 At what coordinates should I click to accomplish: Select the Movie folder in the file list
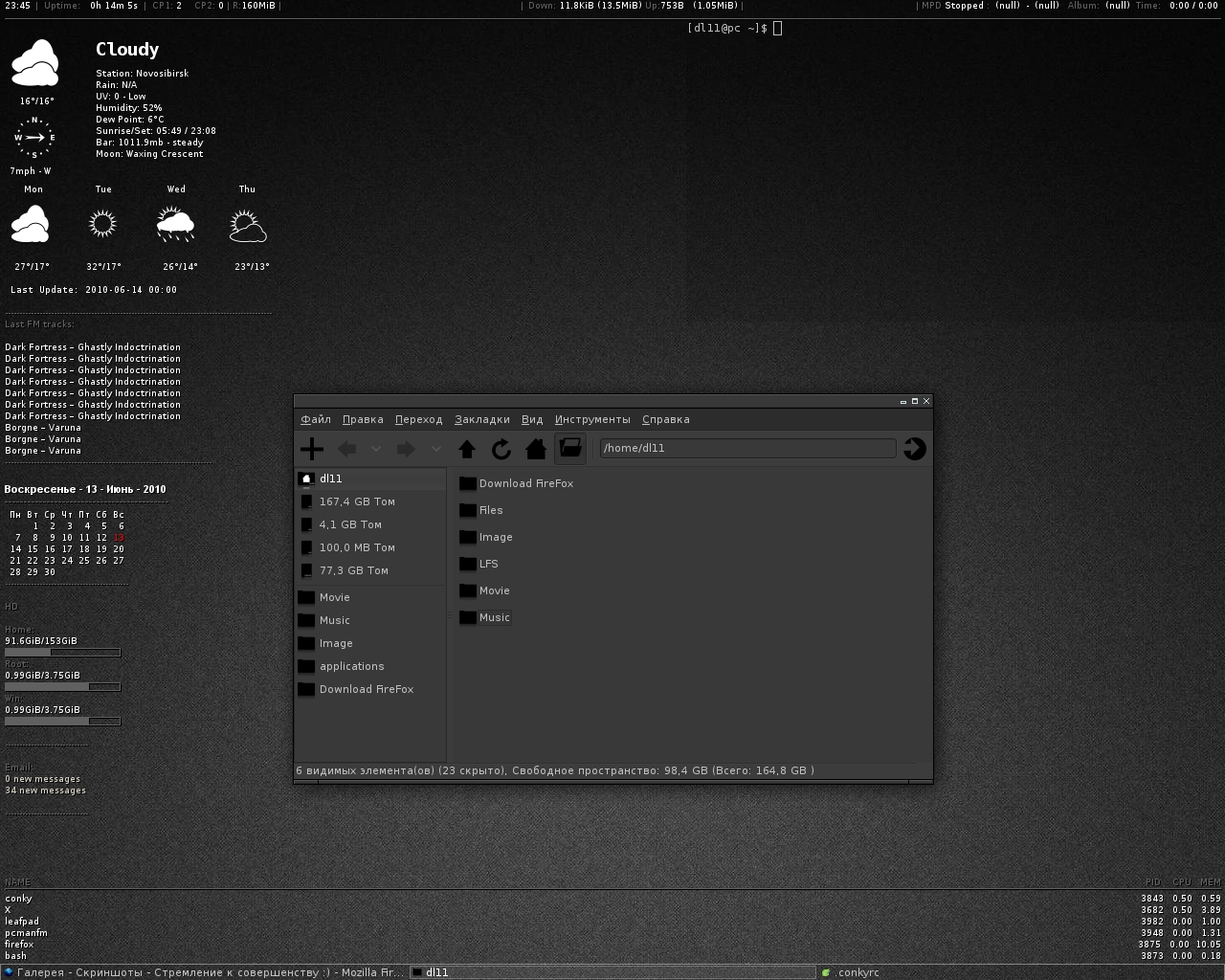point(485,590)
